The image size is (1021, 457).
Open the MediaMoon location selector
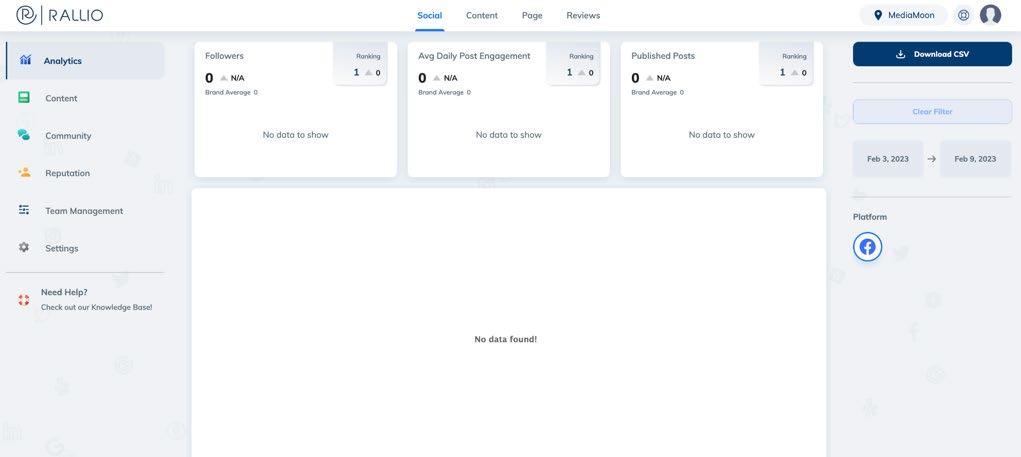(904, 15)
